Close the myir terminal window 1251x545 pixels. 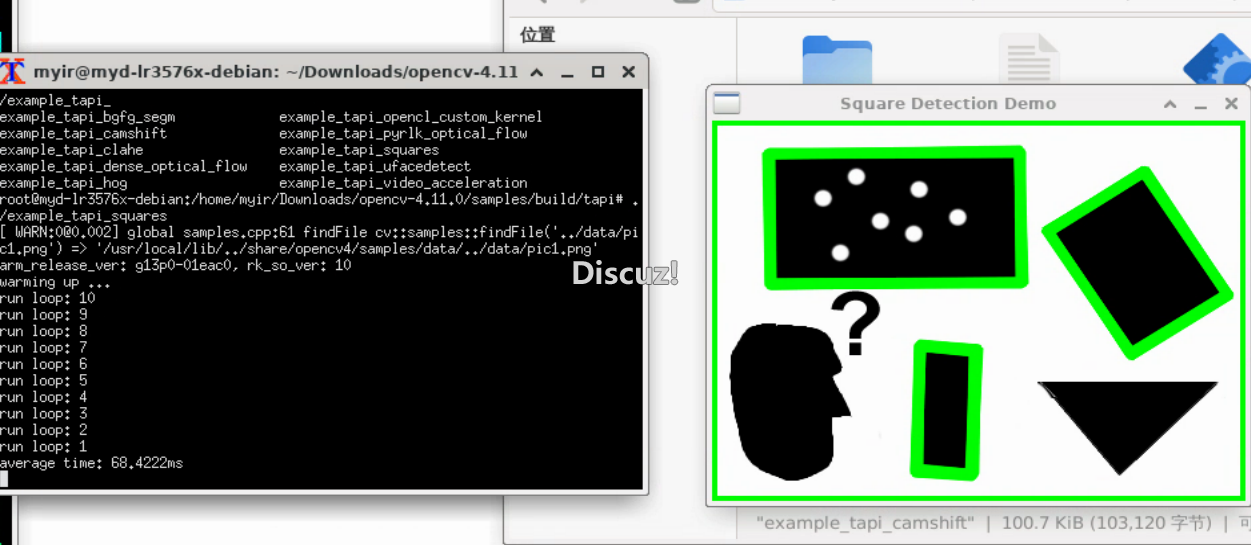coord(628,72)
